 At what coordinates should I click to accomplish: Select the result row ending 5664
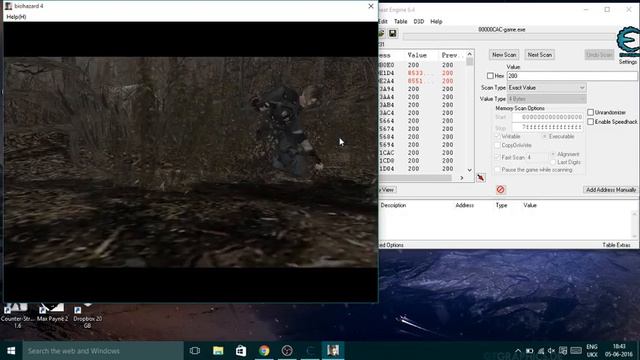(x=422, y=121)
